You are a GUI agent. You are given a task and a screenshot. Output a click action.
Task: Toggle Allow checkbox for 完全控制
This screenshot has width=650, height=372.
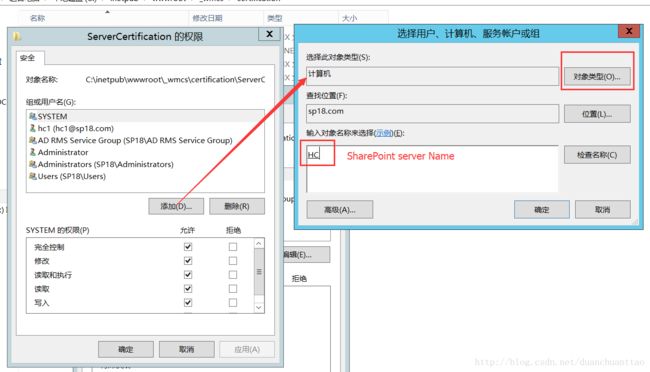tap(188, 247)
